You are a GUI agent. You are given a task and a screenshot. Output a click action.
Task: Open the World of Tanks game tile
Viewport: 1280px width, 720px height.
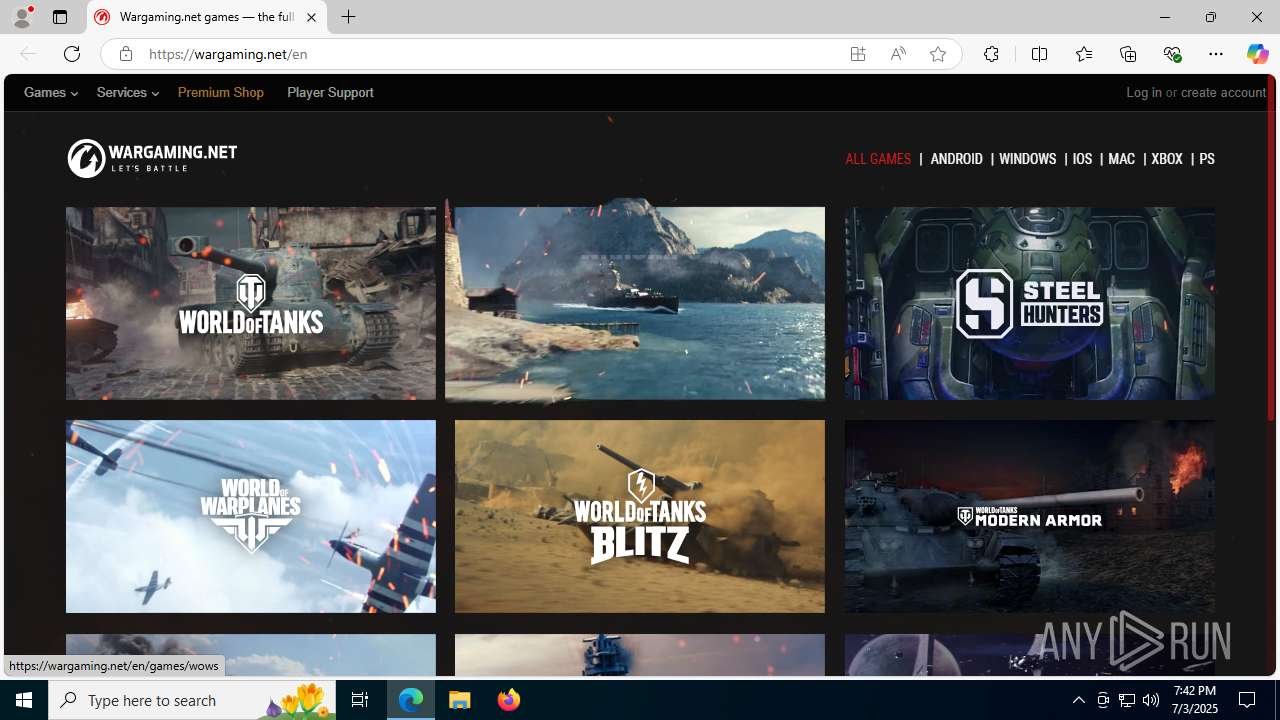tap(251, 303)
